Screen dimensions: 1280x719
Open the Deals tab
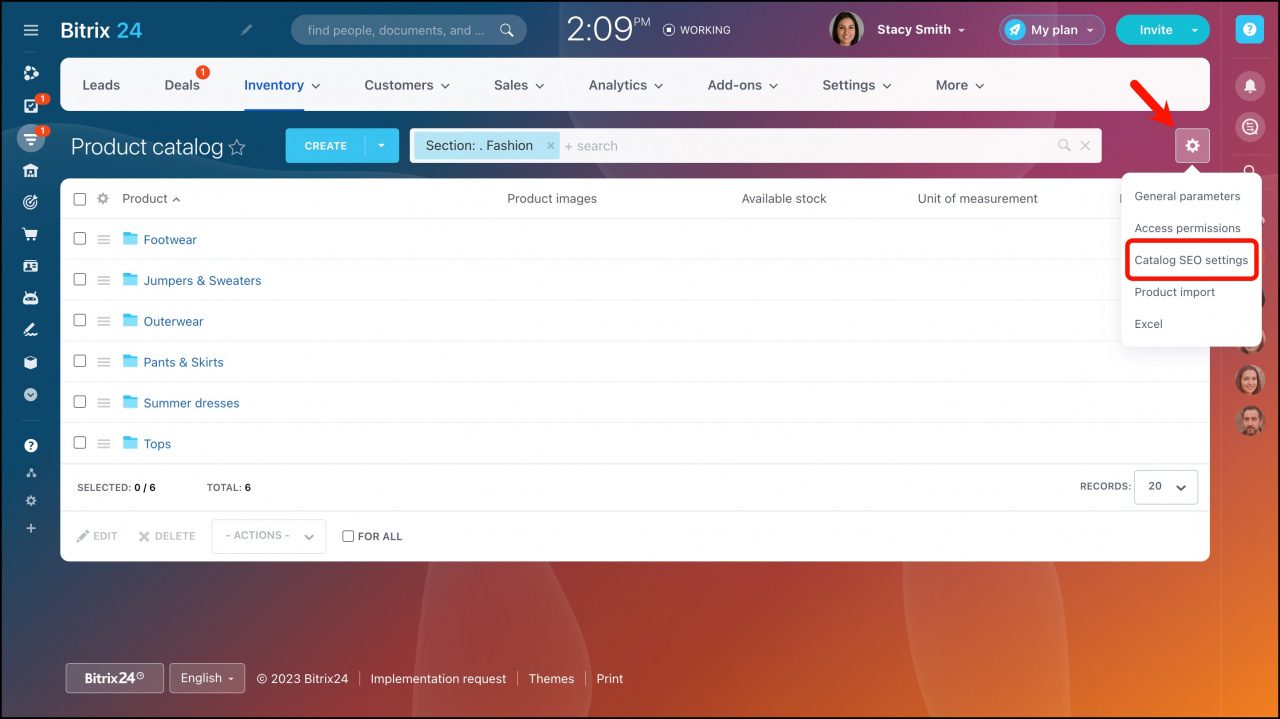pyautogui.click(x=182, y=85)
